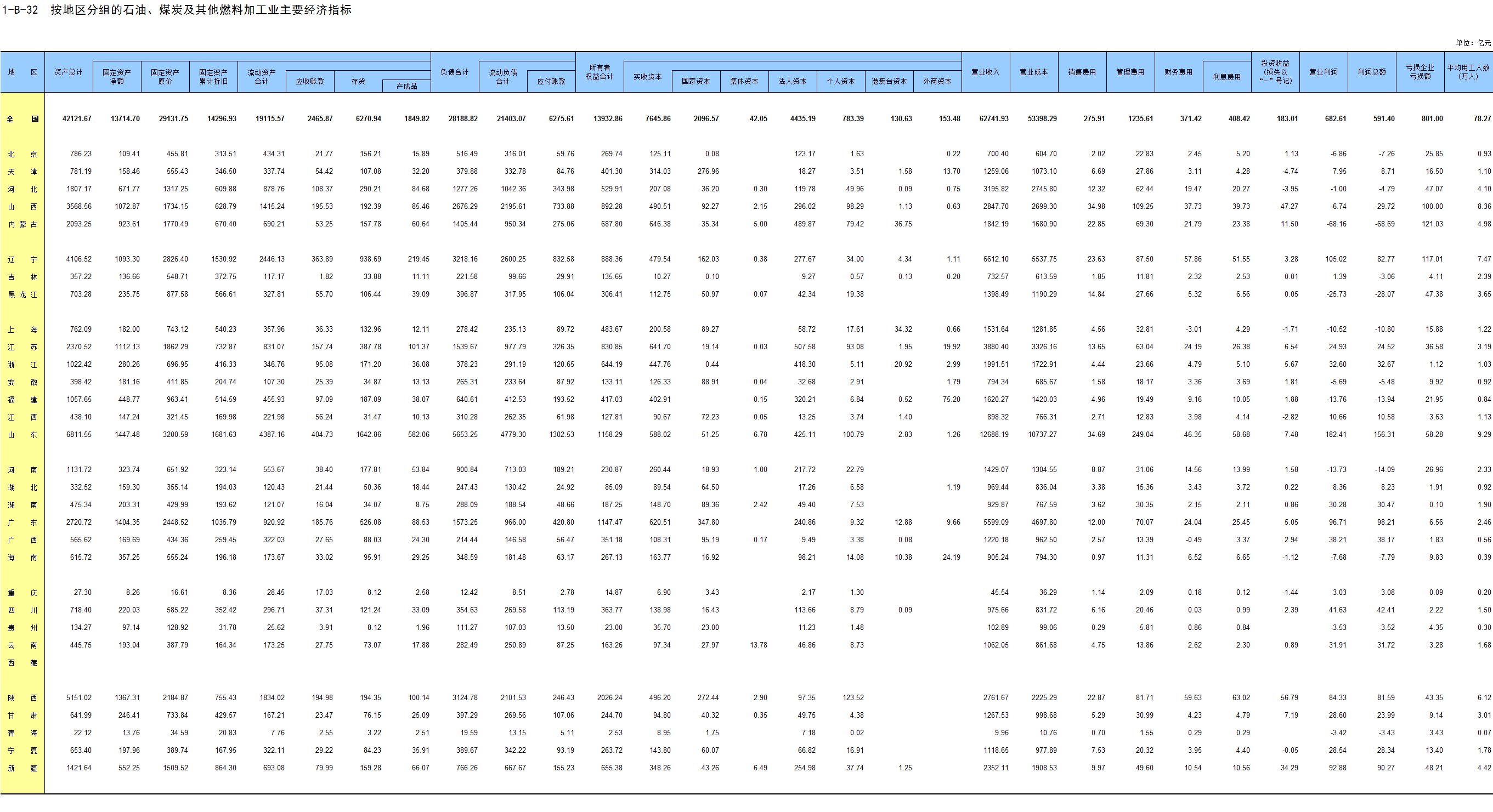Click the 单位：亿元 unit label
This screenshot has height=812, width=1493.
click(1473, 43)
